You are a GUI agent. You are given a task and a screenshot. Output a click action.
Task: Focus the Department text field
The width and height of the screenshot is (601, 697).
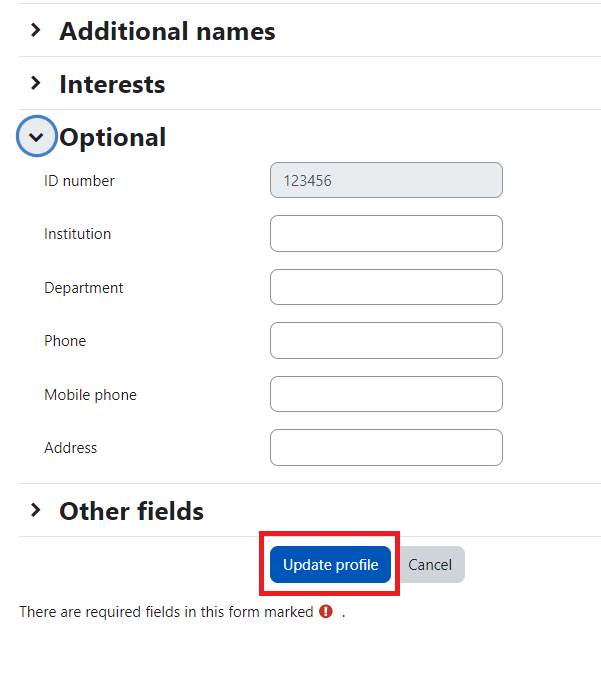[386, 287]
